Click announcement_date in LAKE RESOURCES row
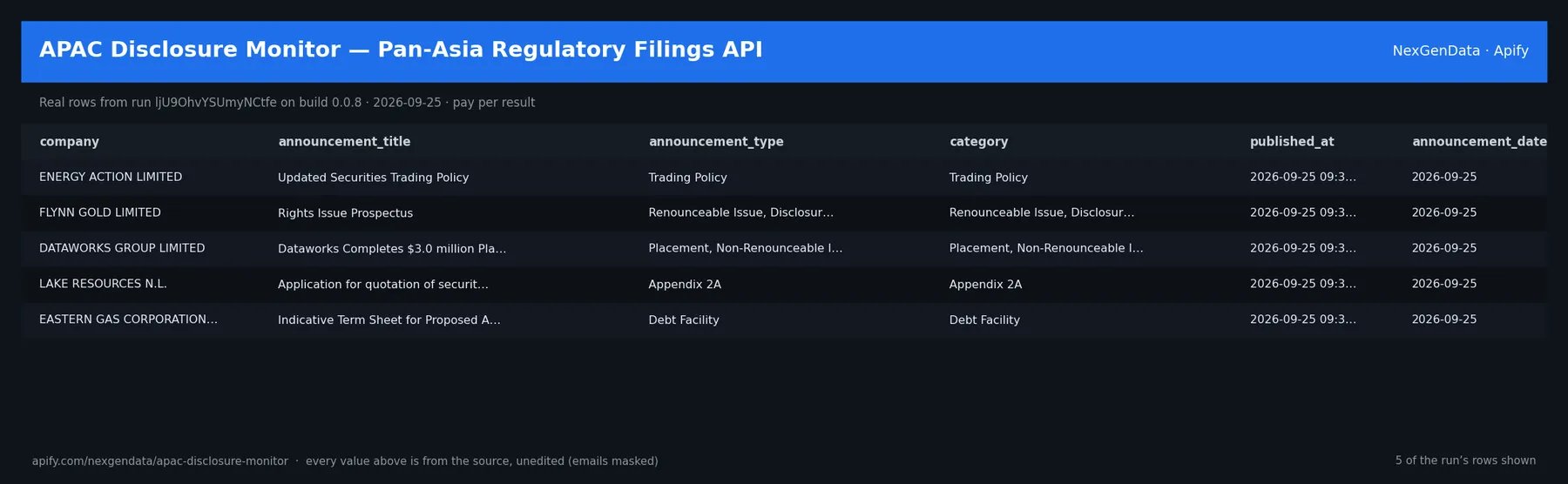This screenshot has width=1568, height=484. [1443, 284]
